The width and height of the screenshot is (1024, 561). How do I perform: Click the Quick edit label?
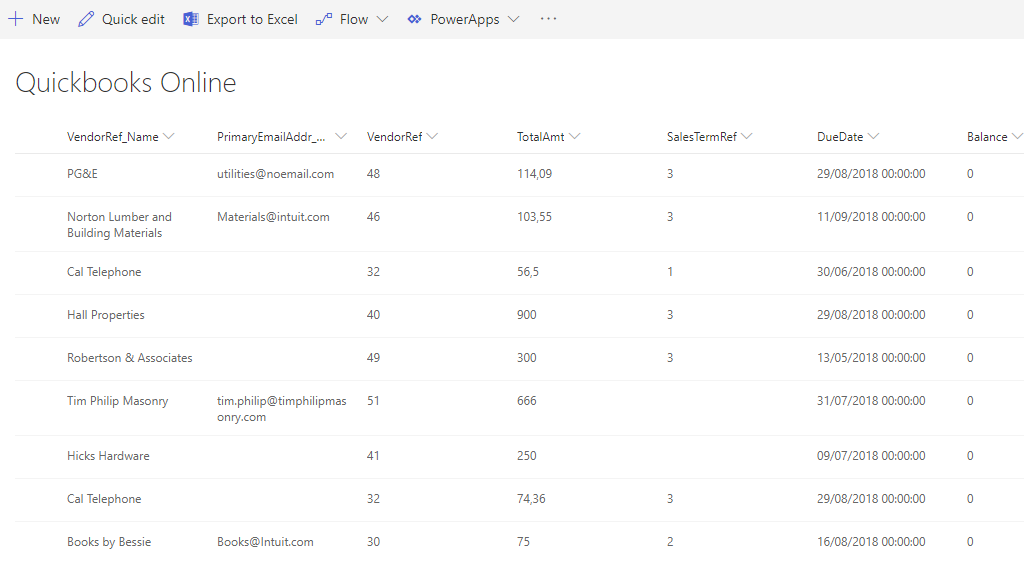point(133,19)
